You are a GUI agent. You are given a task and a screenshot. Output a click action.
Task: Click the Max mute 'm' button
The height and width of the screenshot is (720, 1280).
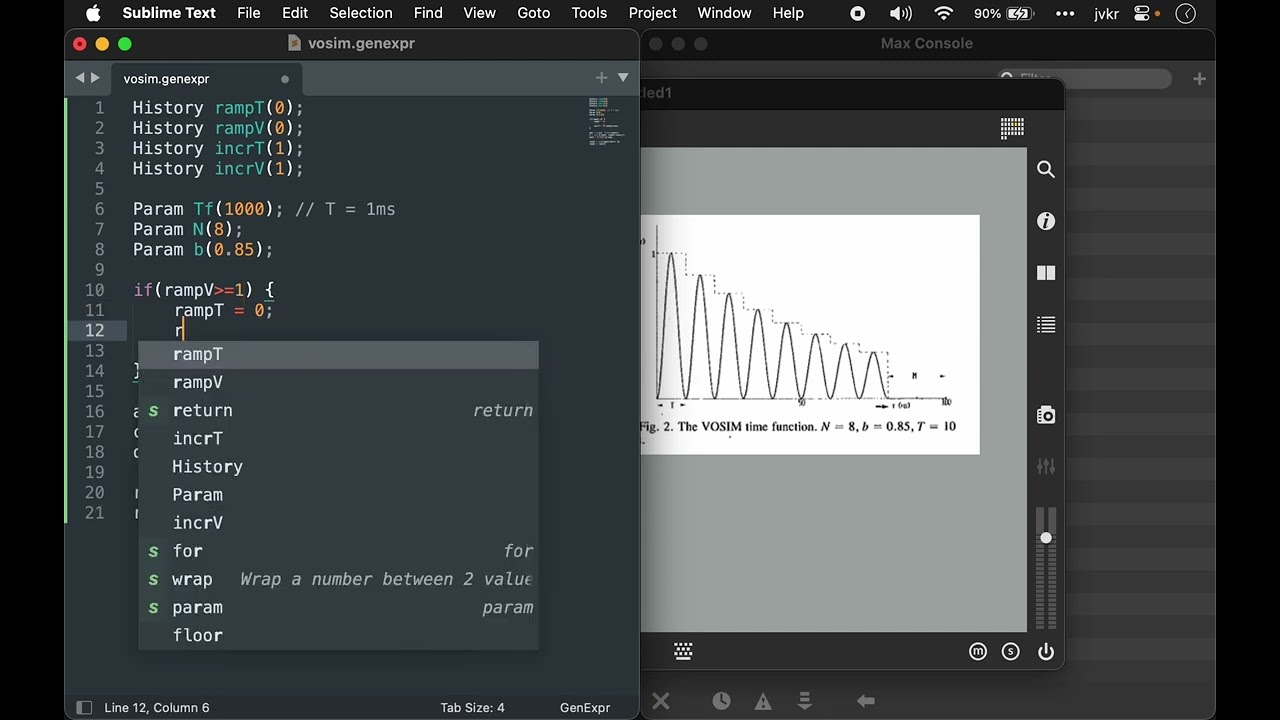(978, 652)
